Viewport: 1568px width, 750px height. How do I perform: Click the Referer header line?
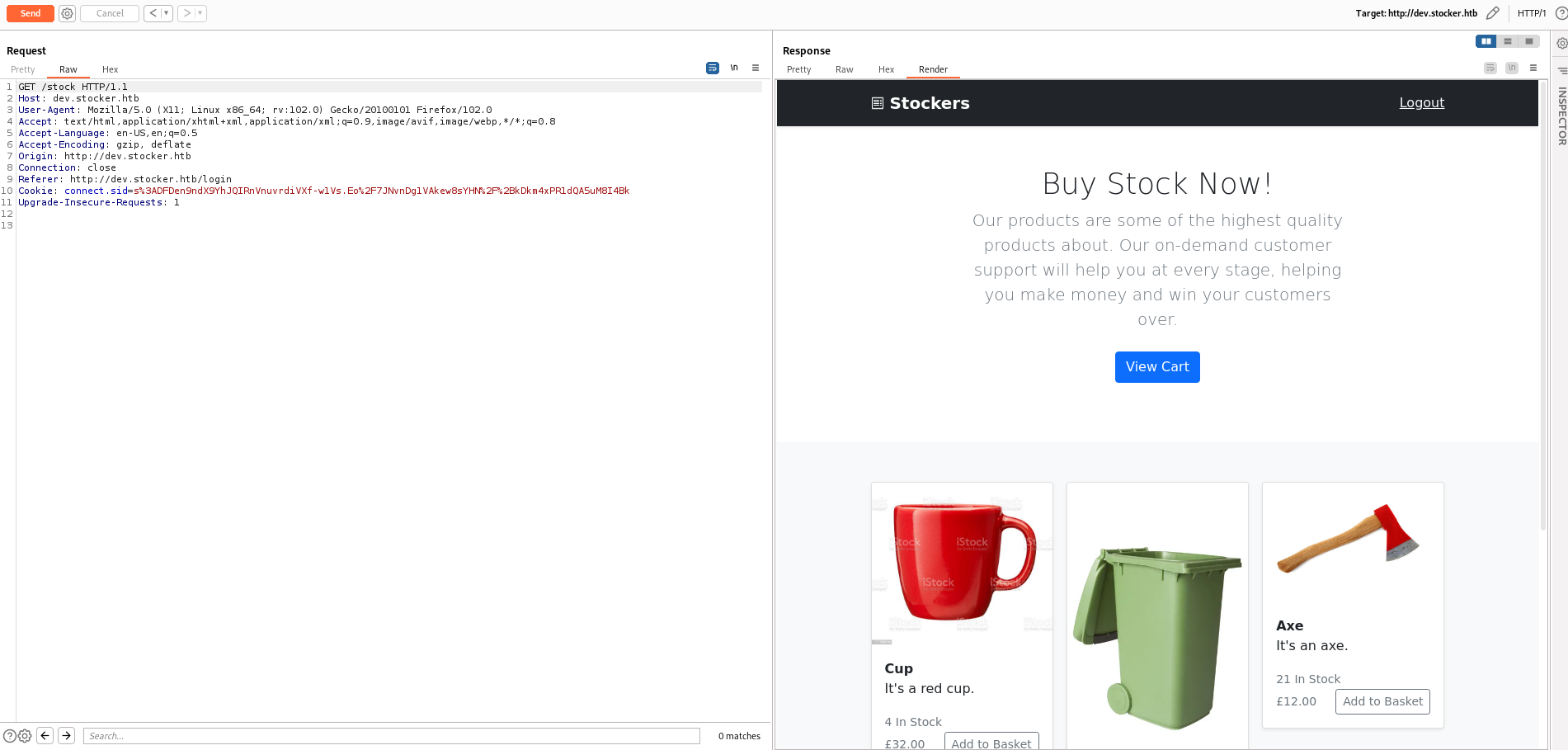tap(125, 179)
